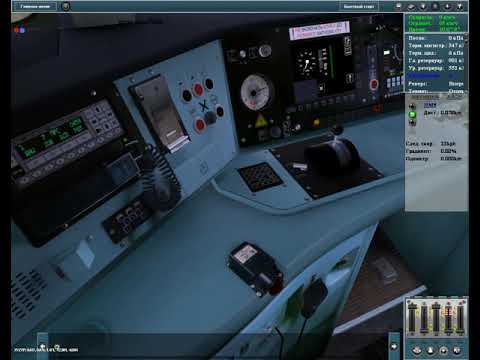Click the black device lying on the desk

(x=255, y=268)
